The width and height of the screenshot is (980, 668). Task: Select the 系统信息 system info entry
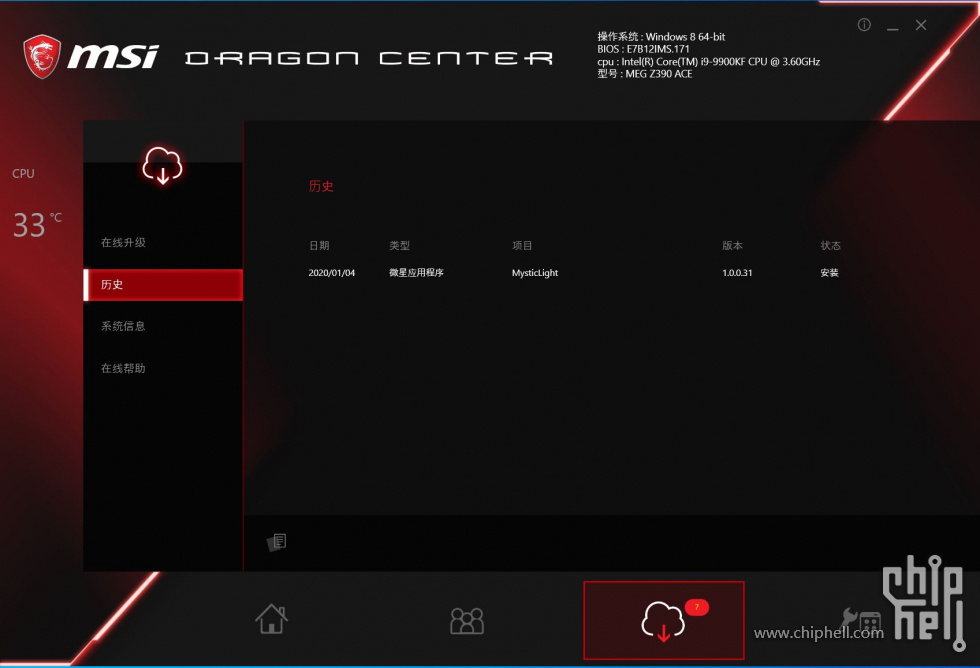[124, 325]
